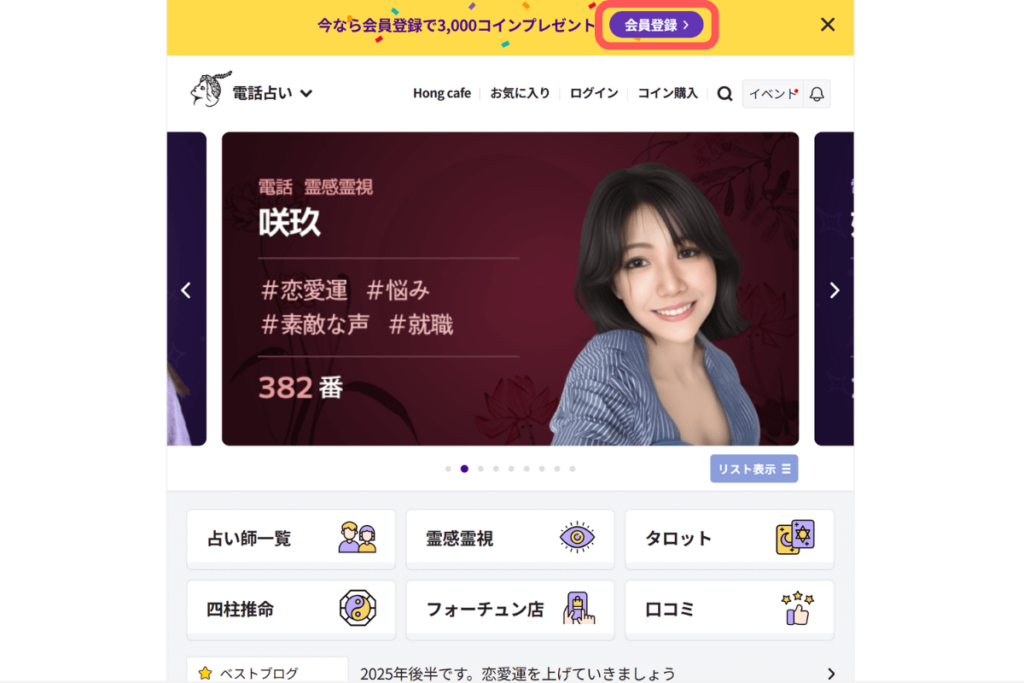
Task: Open ログイン in the top menu
Action: (x=594, y=93)
